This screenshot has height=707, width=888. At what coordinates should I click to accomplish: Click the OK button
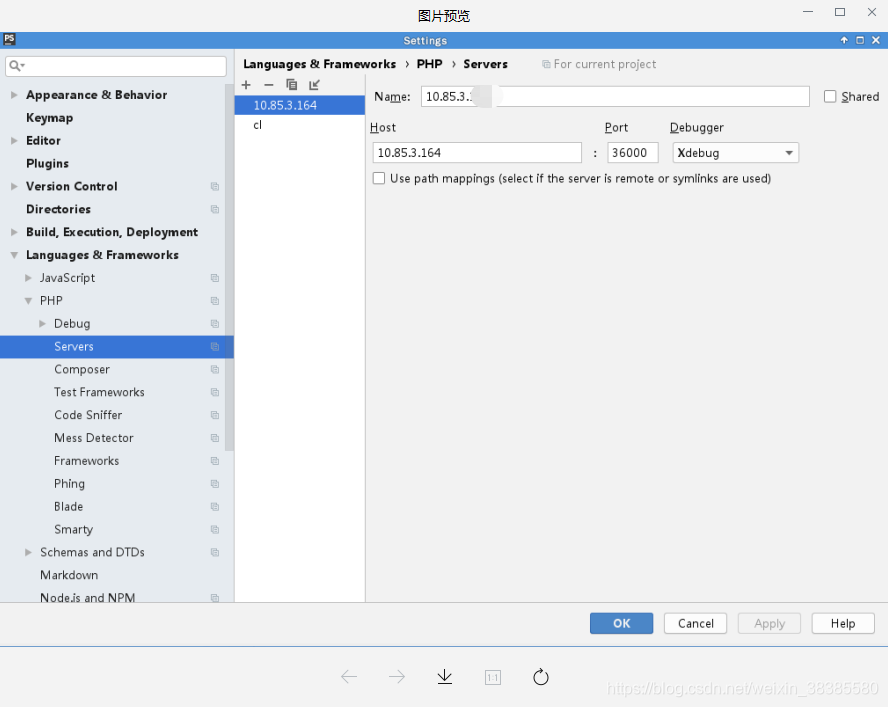[x=621, y=623]
